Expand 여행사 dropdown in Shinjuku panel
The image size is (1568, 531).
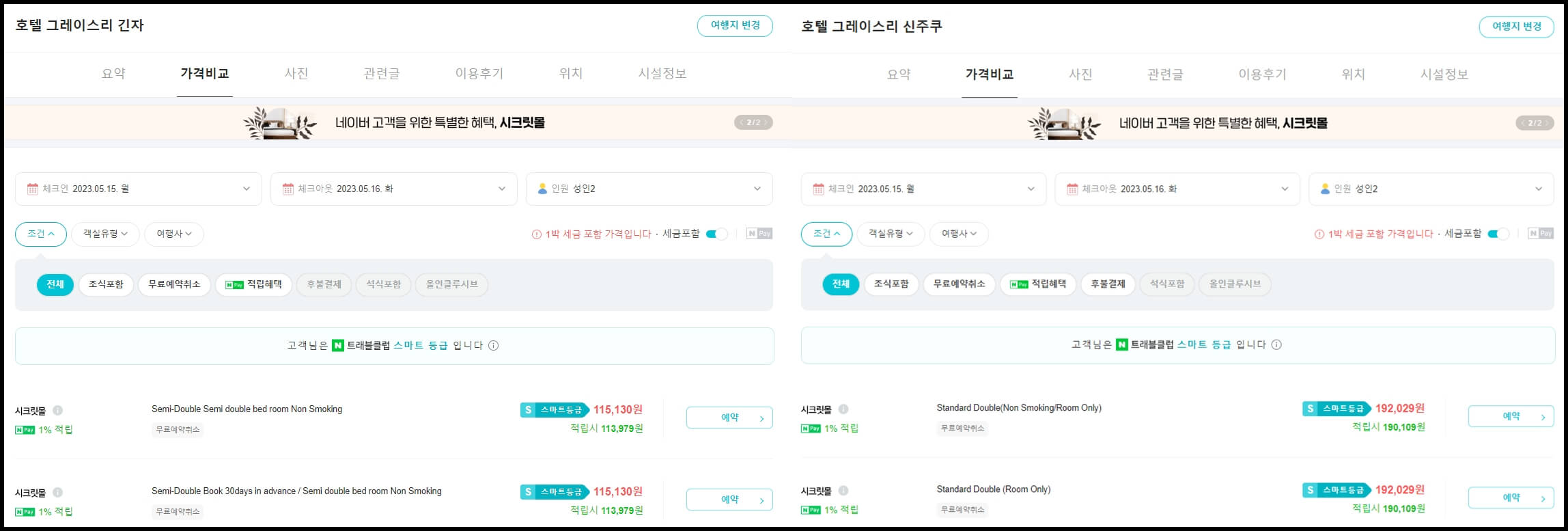pos(959,234)
